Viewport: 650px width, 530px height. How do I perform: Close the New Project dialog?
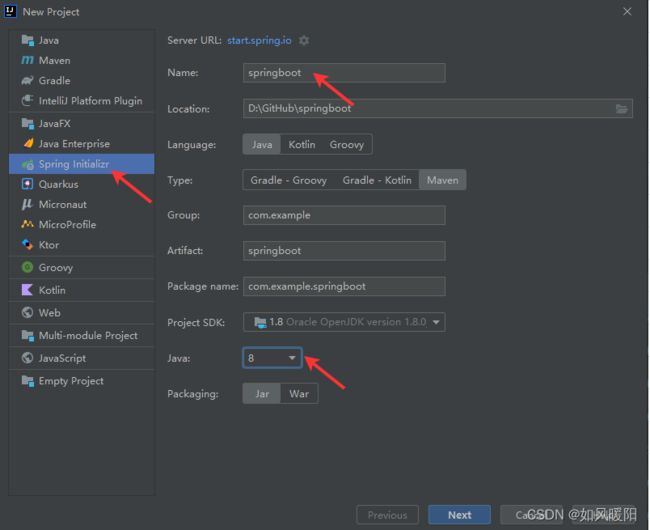pyautogui.click(x=627, y=12)
